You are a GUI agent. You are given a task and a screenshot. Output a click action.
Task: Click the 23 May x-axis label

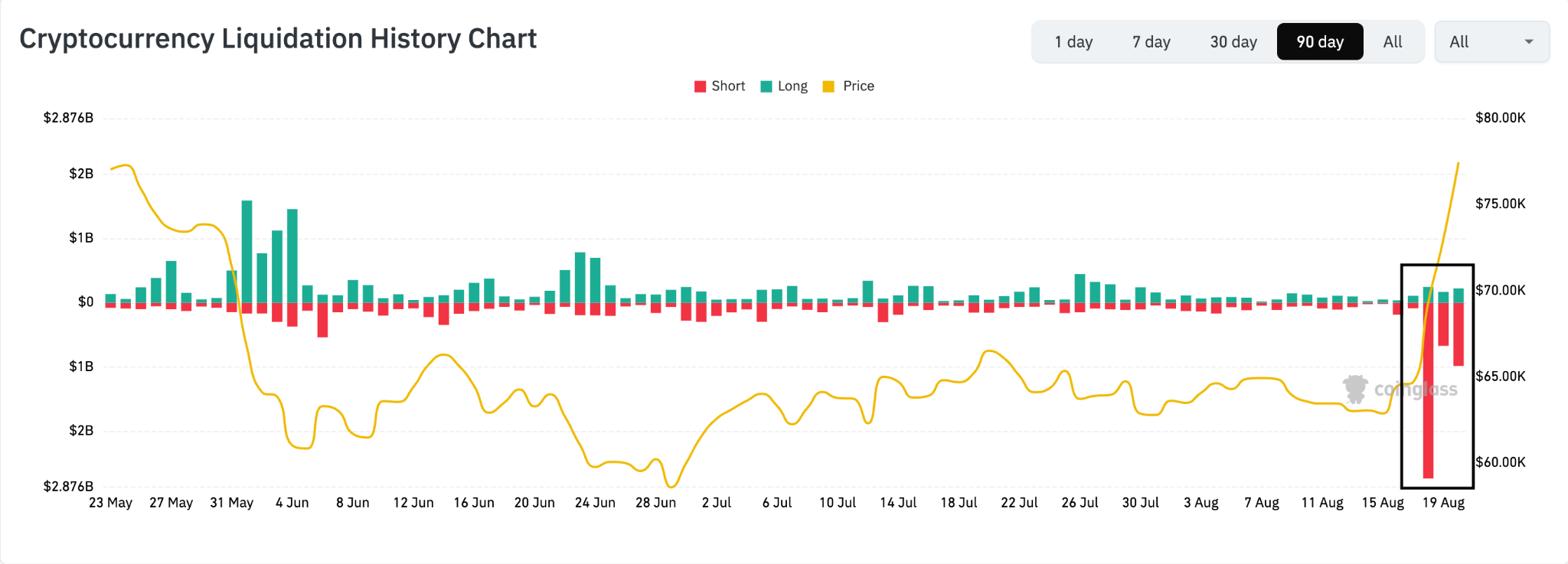(111, 503)
